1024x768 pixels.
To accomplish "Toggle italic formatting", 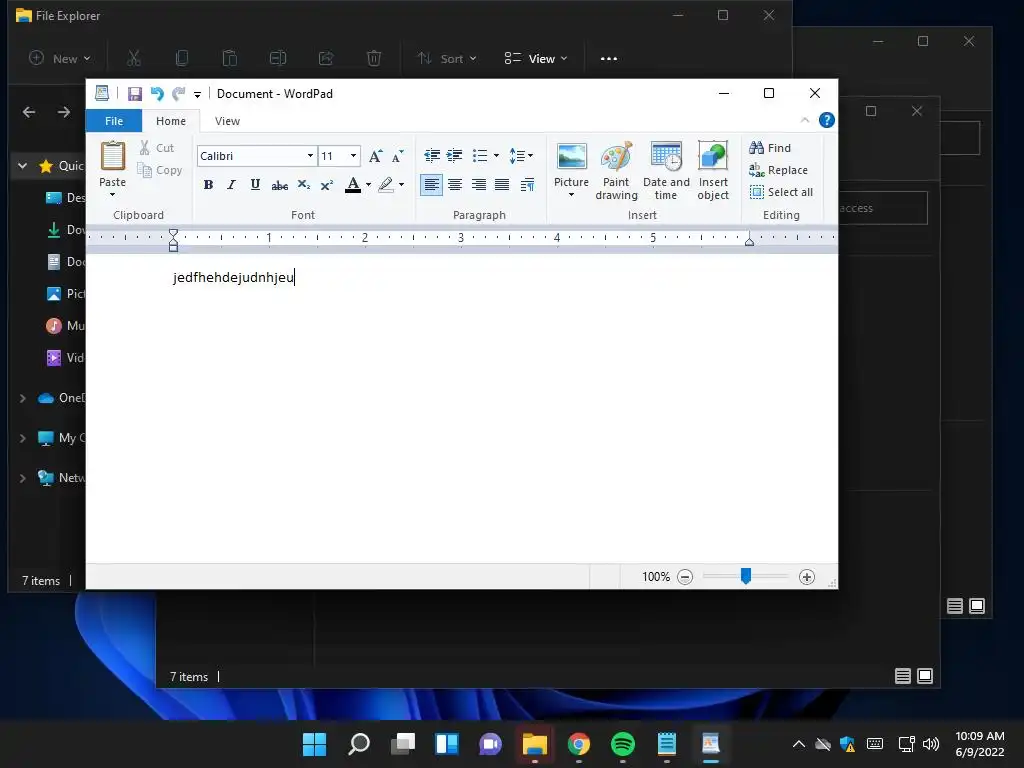I will (231, 185).
